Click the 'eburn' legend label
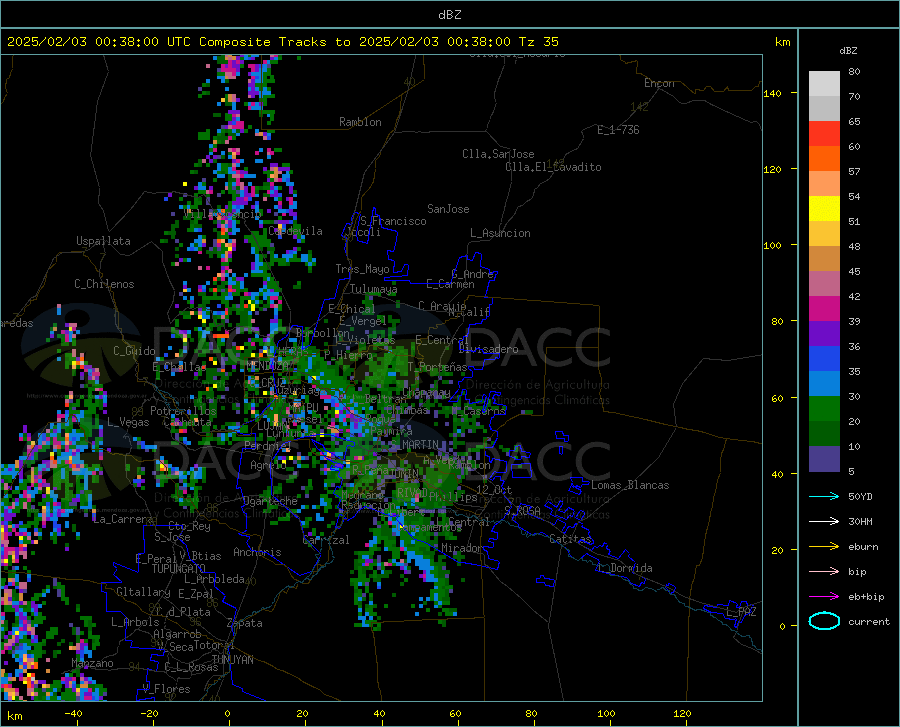900x727 pixels. pyautogui.click(x=863, y=547)
